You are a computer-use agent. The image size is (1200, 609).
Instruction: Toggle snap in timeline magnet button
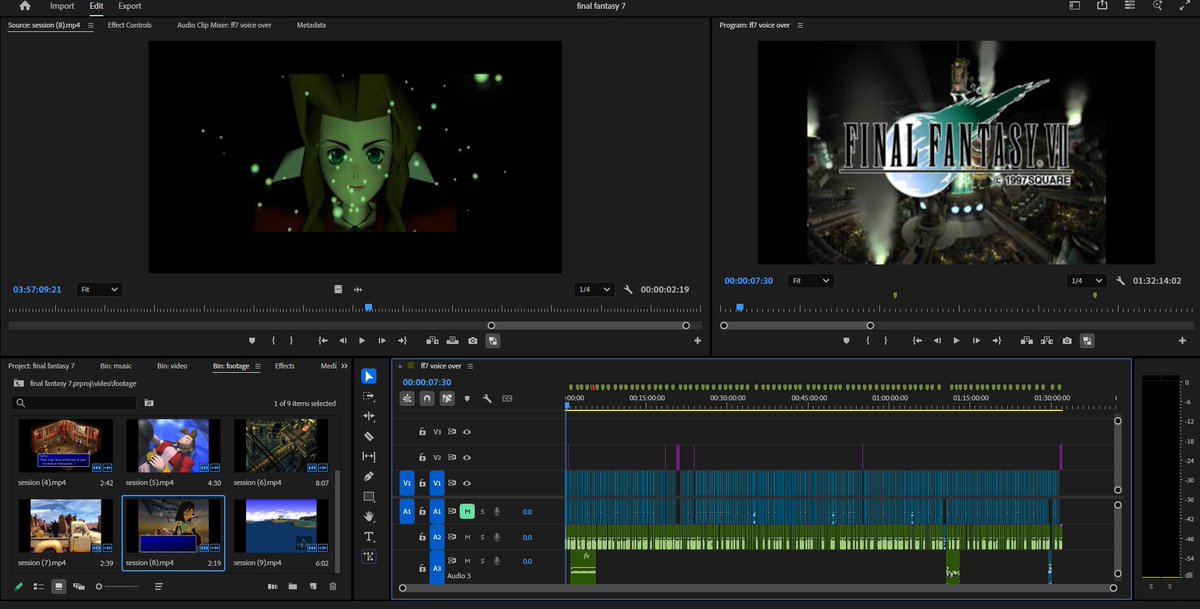click(427, 398)
